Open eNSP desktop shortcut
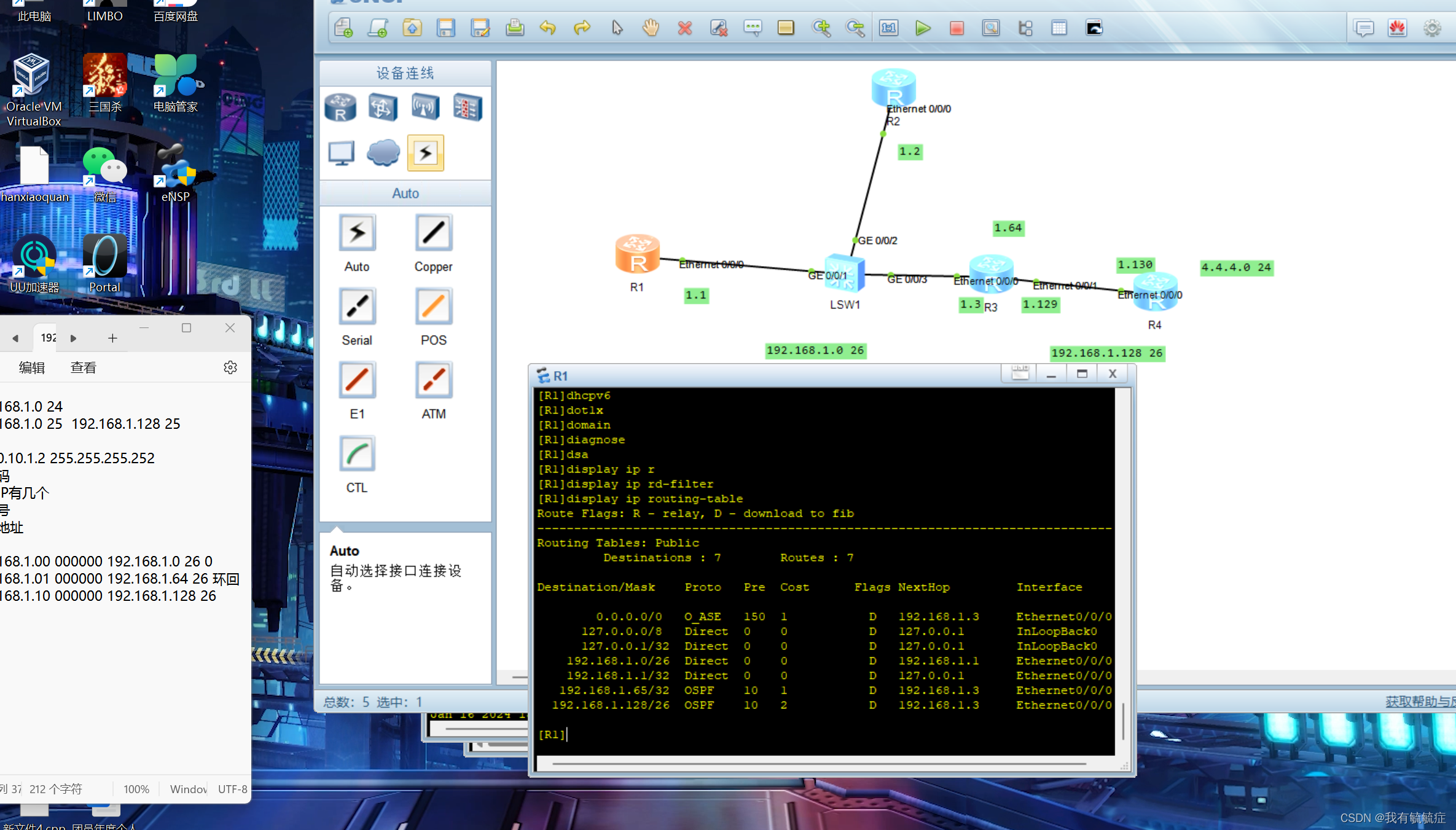The image size is (1456, 830). [176, 172]
